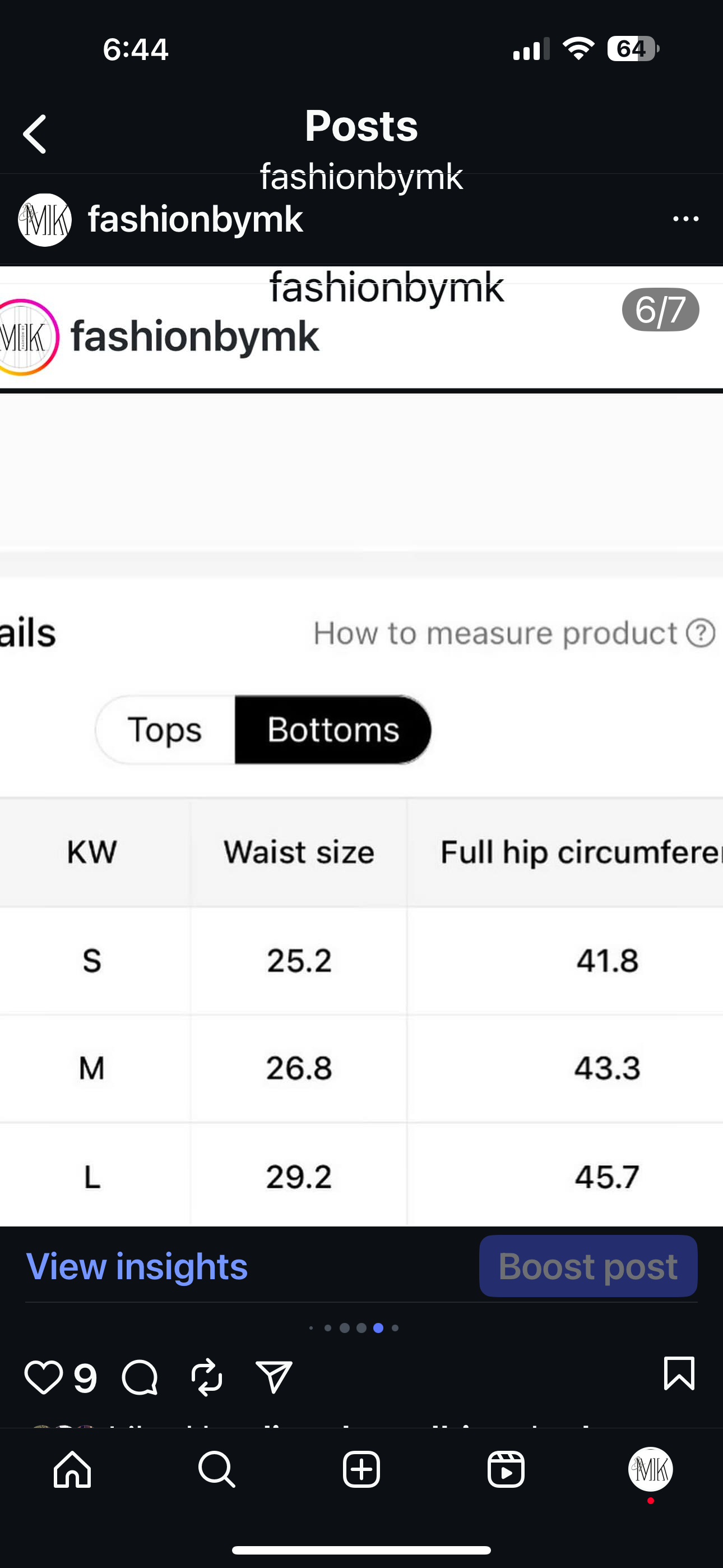723x1568 pixels.
Task: Open profile tab with MK avatar
Action: [x=651, y=1469]
